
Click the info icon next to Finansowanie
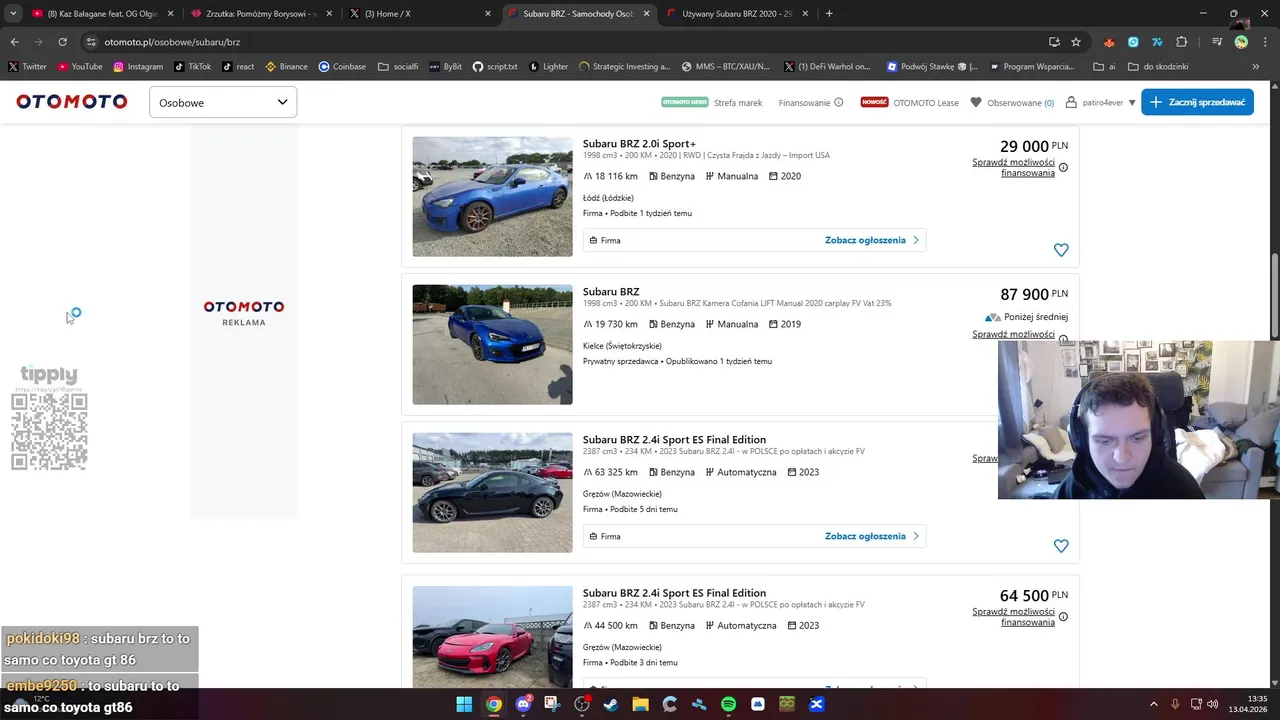tap(838, 102)
